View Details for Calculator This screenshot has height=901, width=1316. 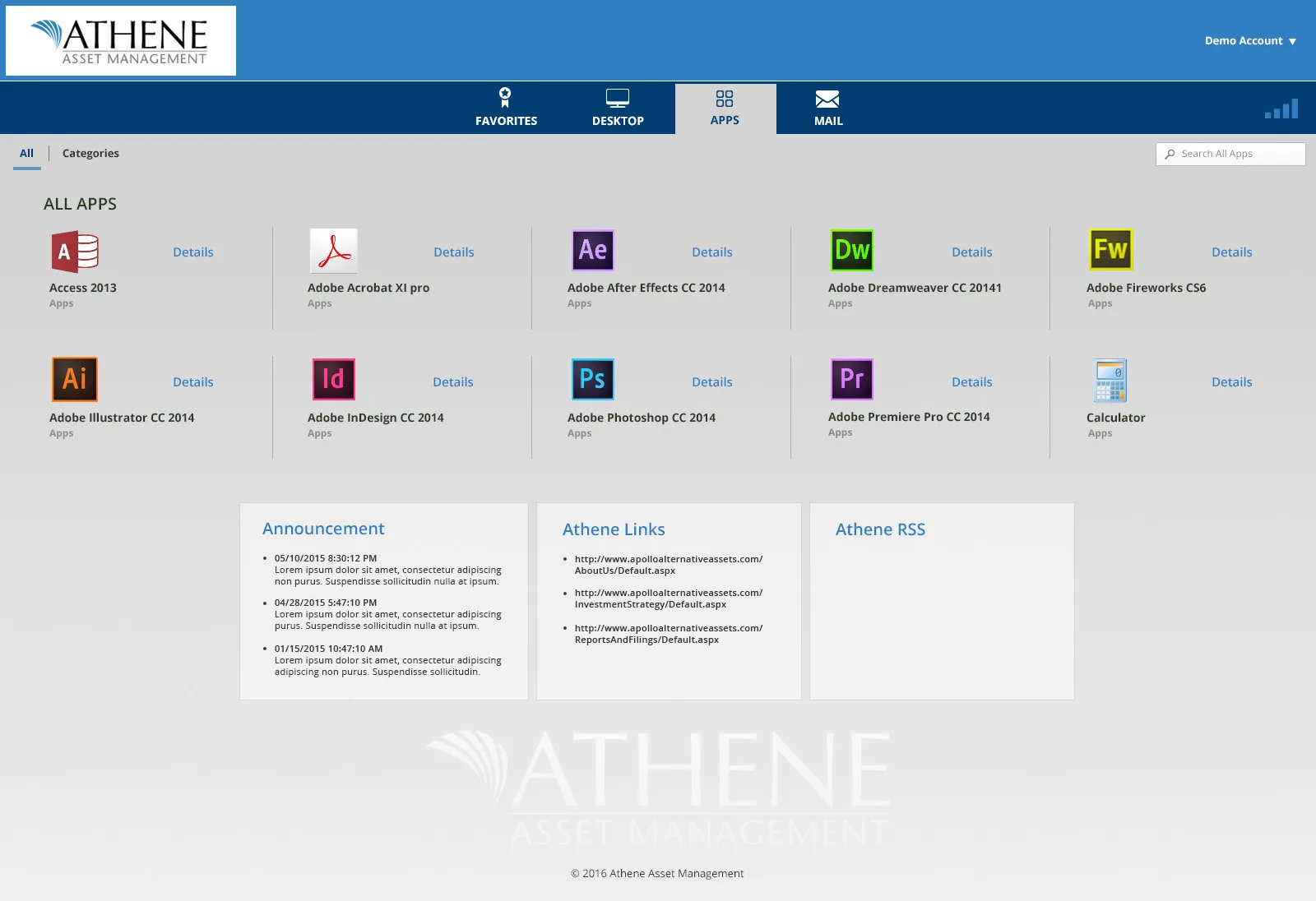1232,382
